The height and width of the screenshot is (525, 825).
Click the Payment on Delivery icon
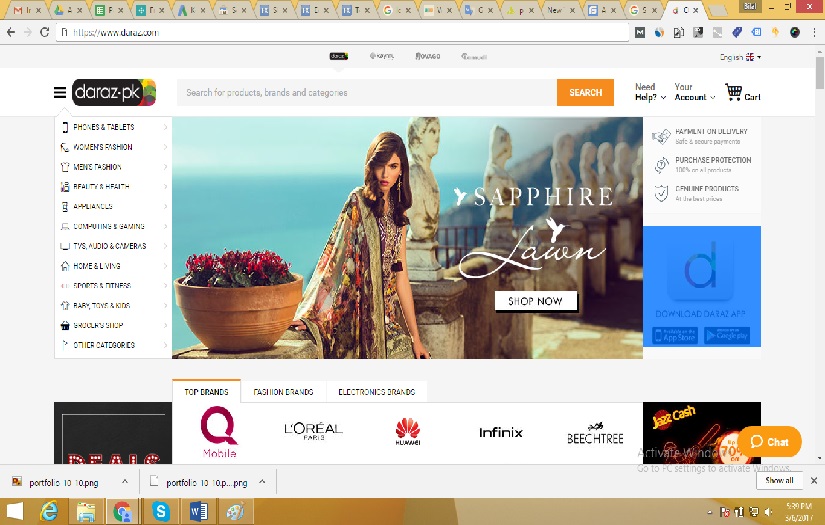[x=661, y=136]
